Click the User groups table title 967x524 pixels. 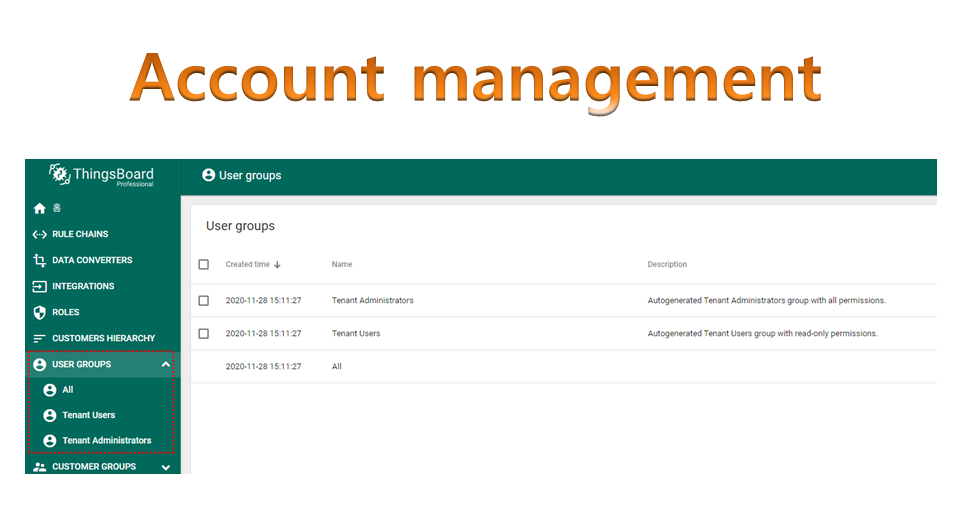[241, 226]
